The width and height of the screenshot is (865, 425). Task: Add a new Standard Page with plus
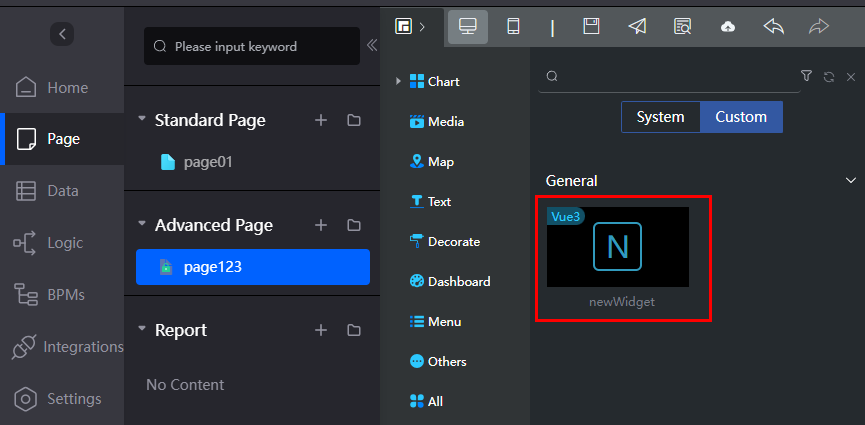(x=321, y=120)
